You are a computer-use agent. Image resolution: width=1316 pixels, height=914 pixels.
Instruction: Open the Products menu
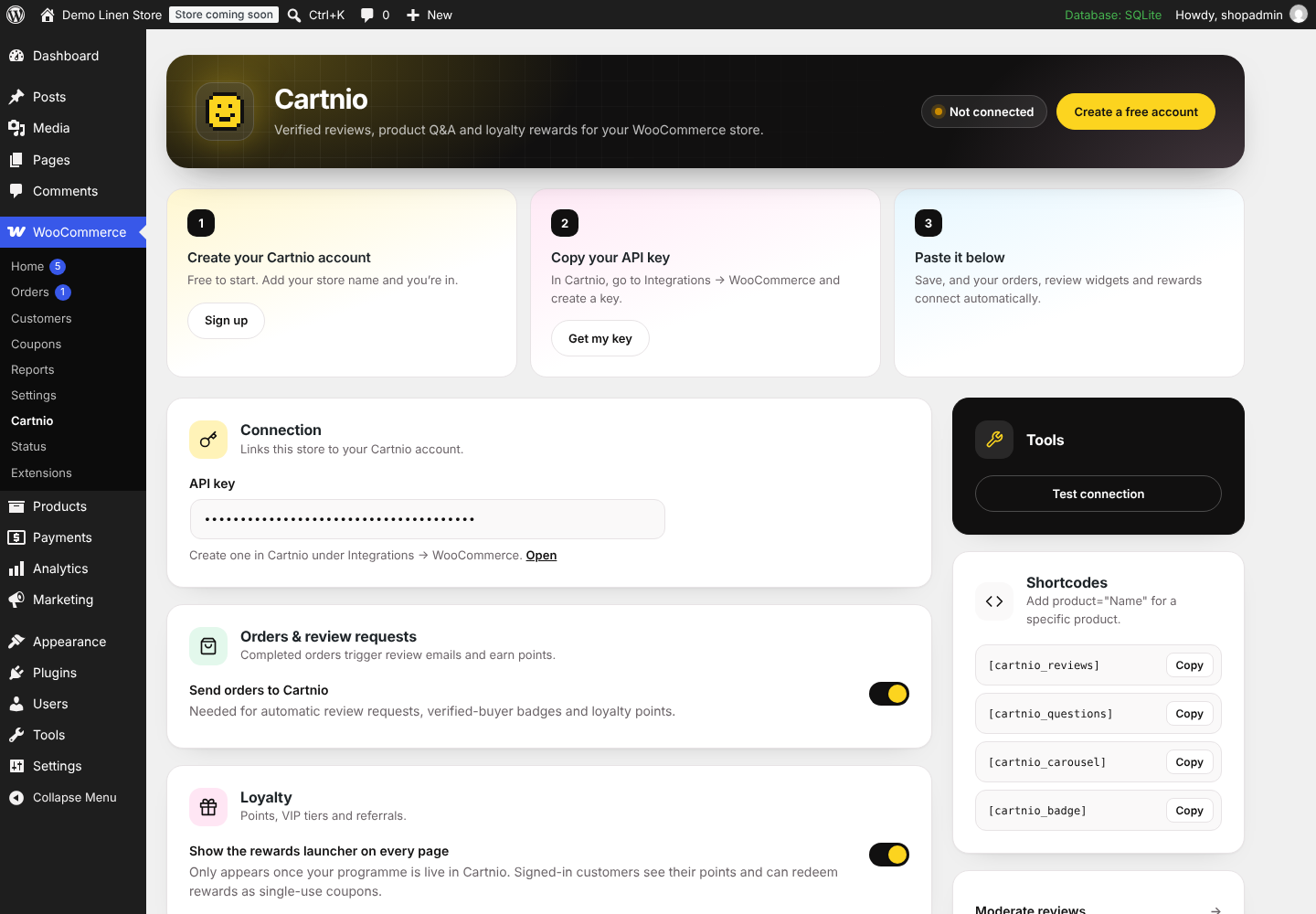tap(73, 506)
